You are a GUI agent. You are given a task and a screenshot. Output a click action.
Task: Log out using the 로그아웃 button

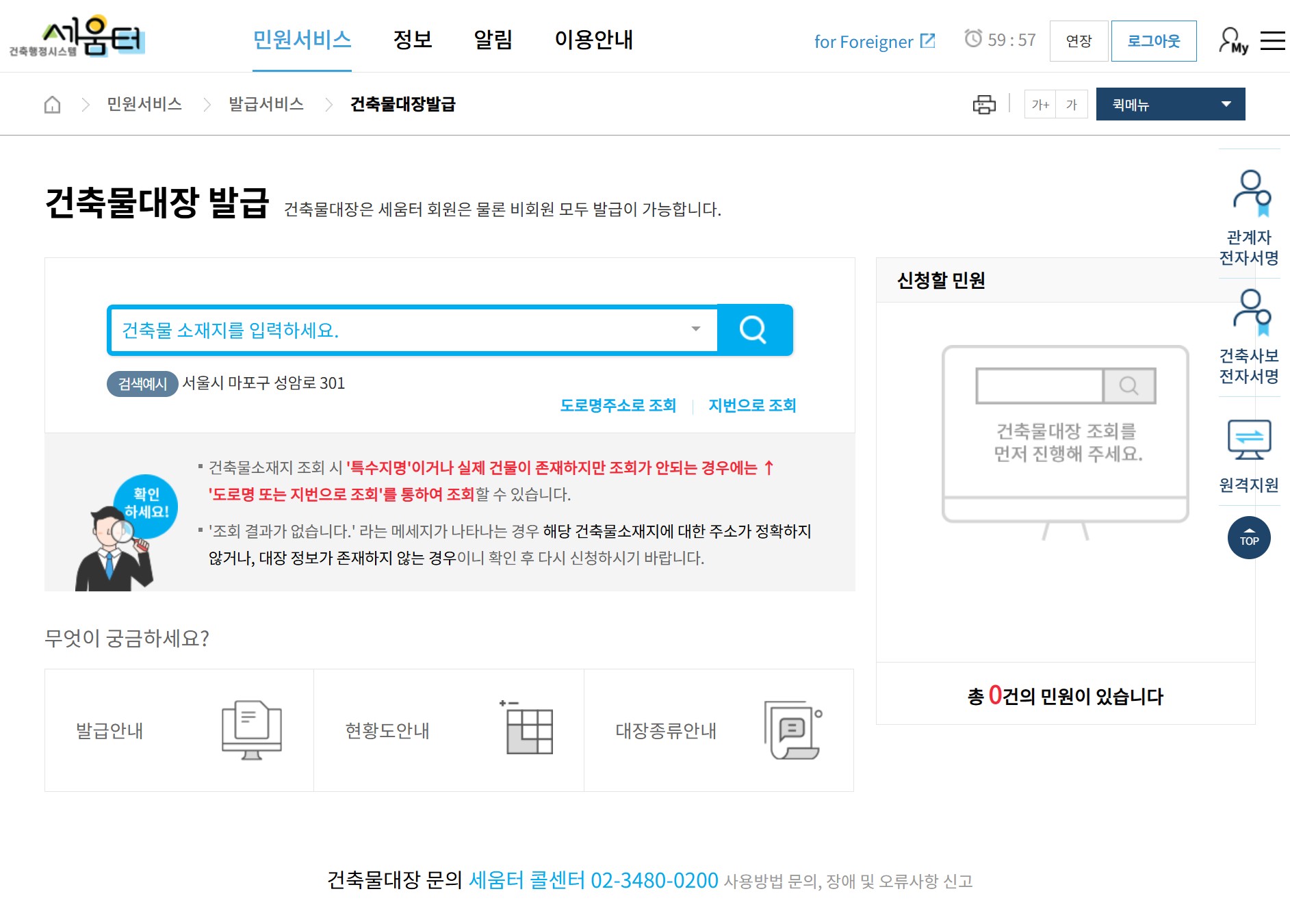(x=1154, y=41)
